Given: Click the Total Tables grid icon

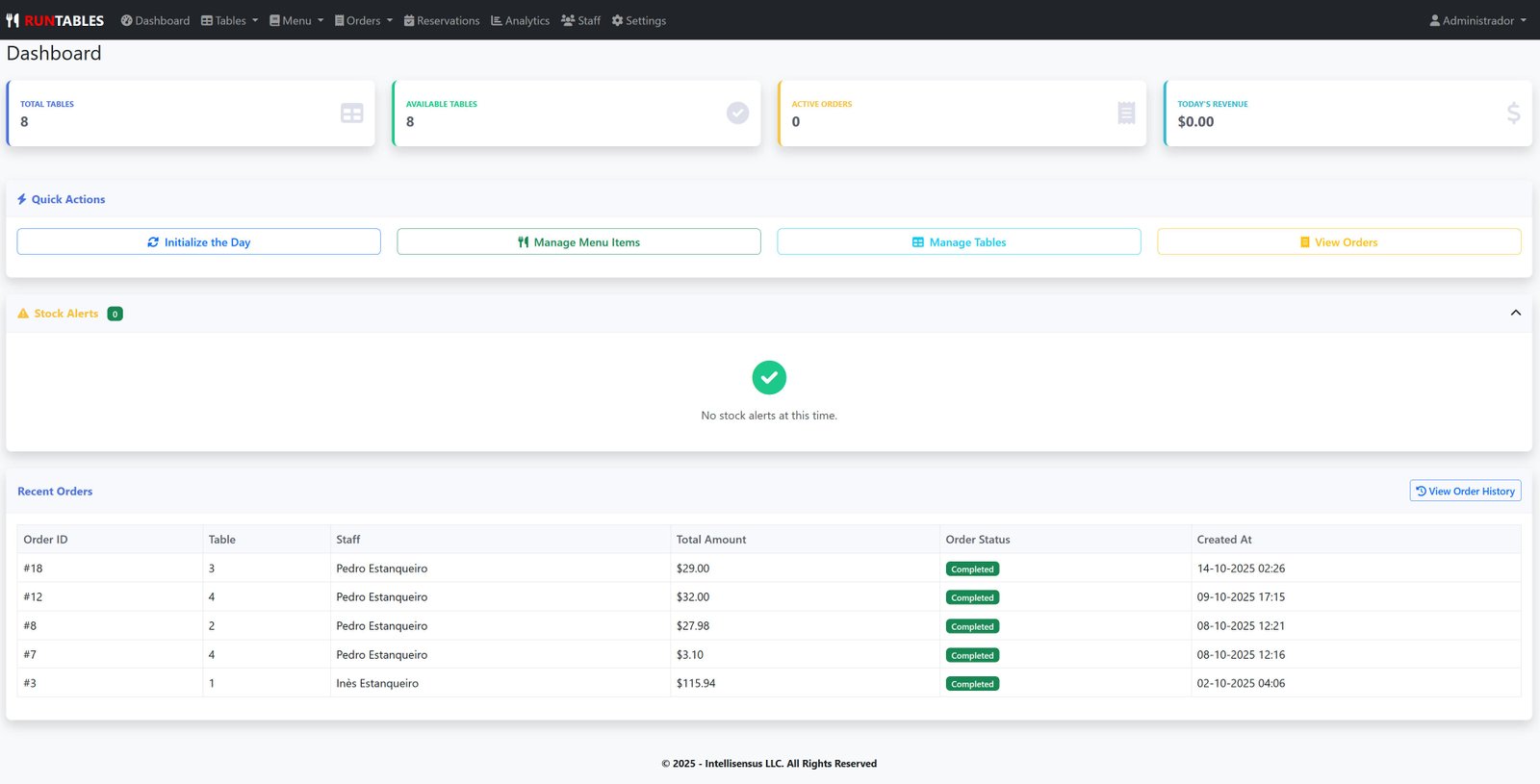Looking at the screenshot, I should [352, 114].
